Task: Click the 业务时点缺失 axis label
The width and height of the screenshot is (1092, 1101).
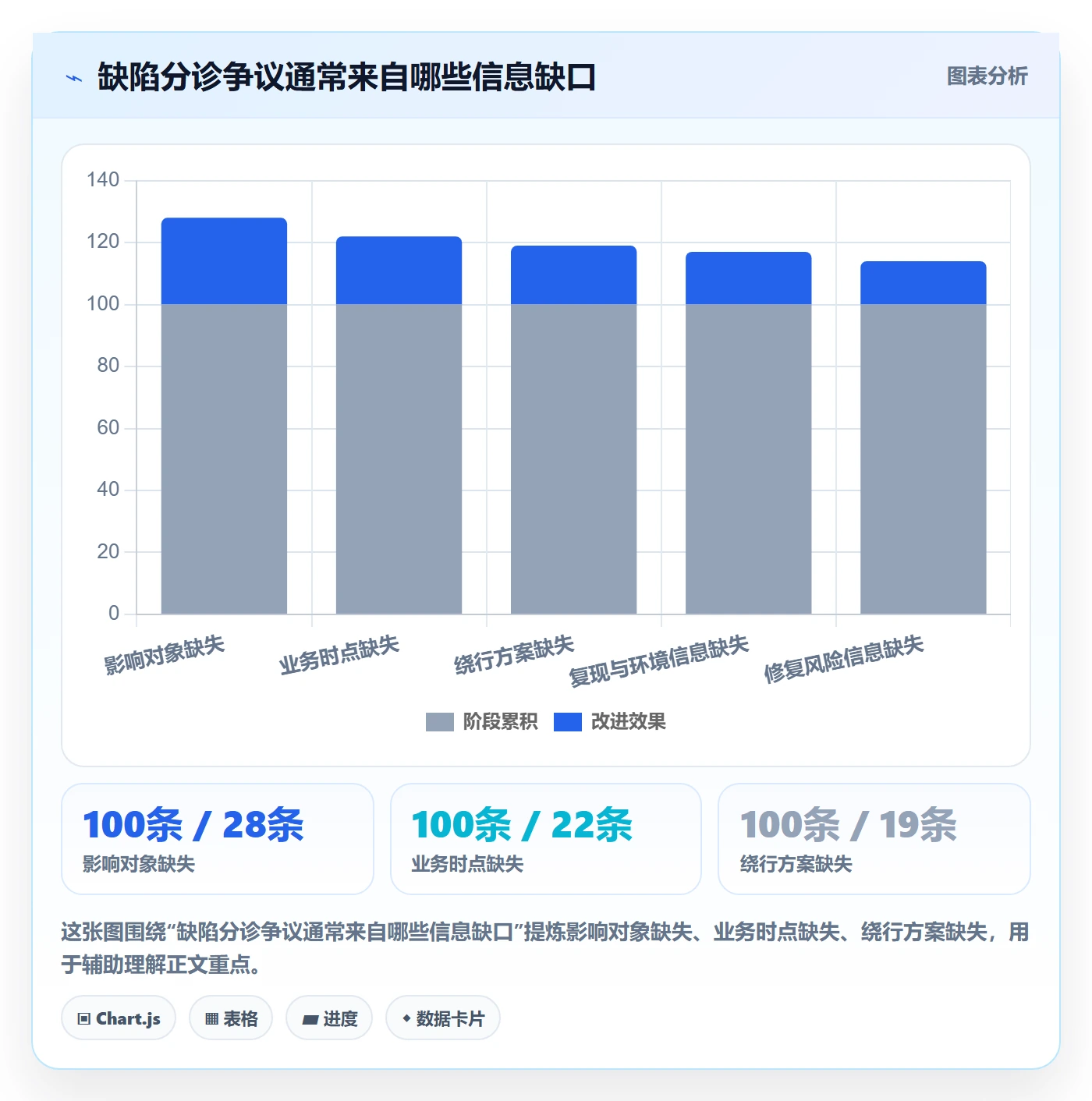Action: 339,655
